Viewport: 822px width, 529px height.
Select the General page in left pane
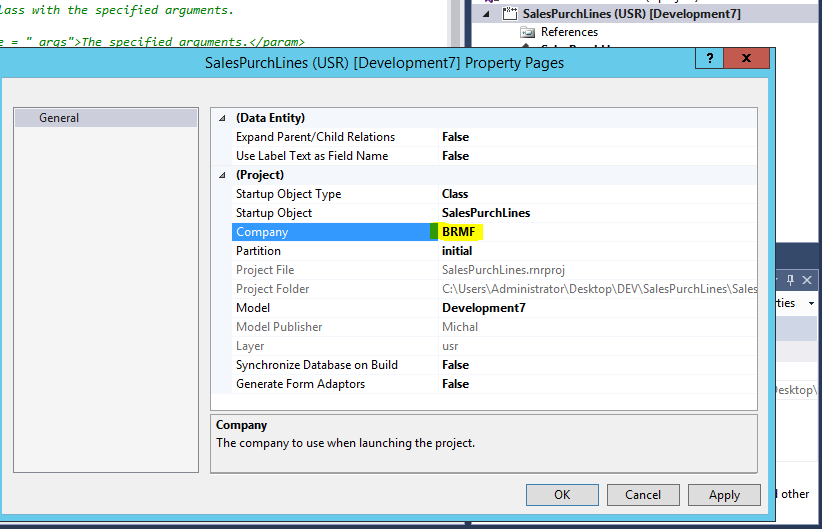106,118
